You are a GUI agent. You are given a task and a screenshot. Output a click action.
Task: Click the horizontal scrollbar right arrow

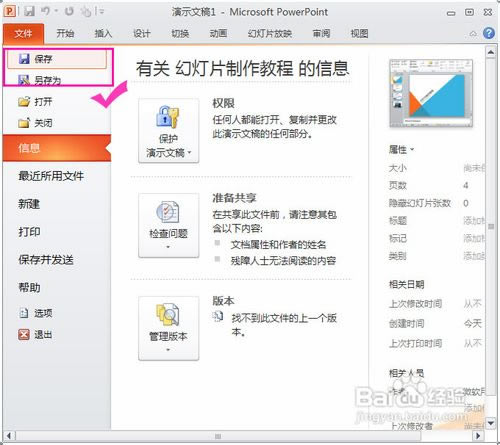(479, 436)
